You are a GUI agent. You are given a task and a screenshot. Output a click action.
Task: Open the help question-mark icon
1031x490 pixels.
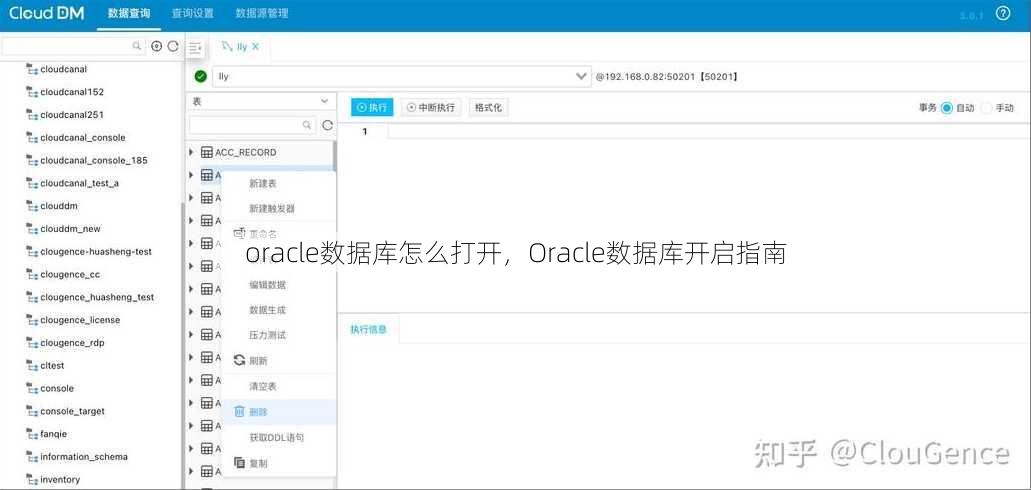point(1002,13)
